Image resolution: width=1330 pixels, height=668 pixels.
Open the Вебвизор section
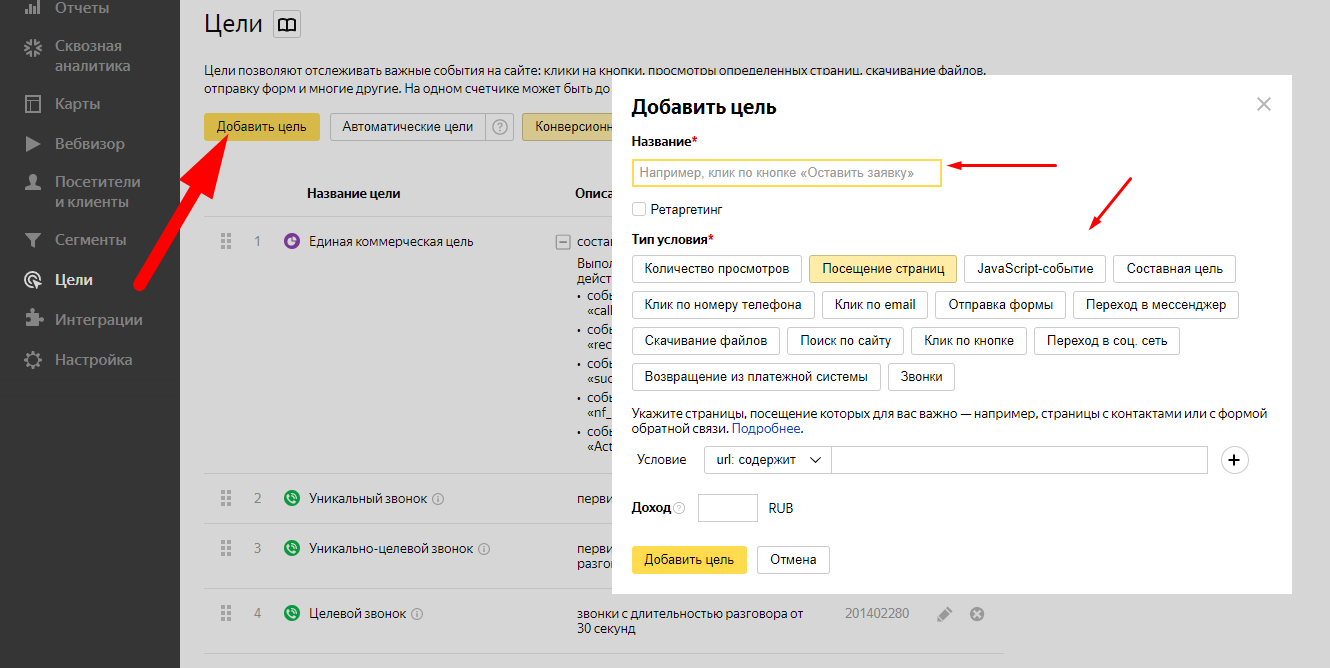(90, 144)
